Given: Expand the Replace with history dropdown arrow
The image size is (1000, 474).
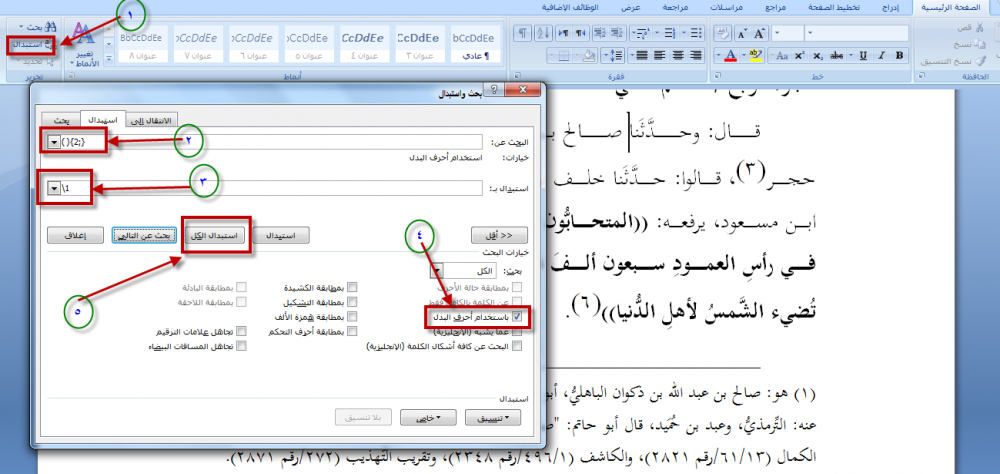Looking at the screenshot, I should (x=53, y=186).
